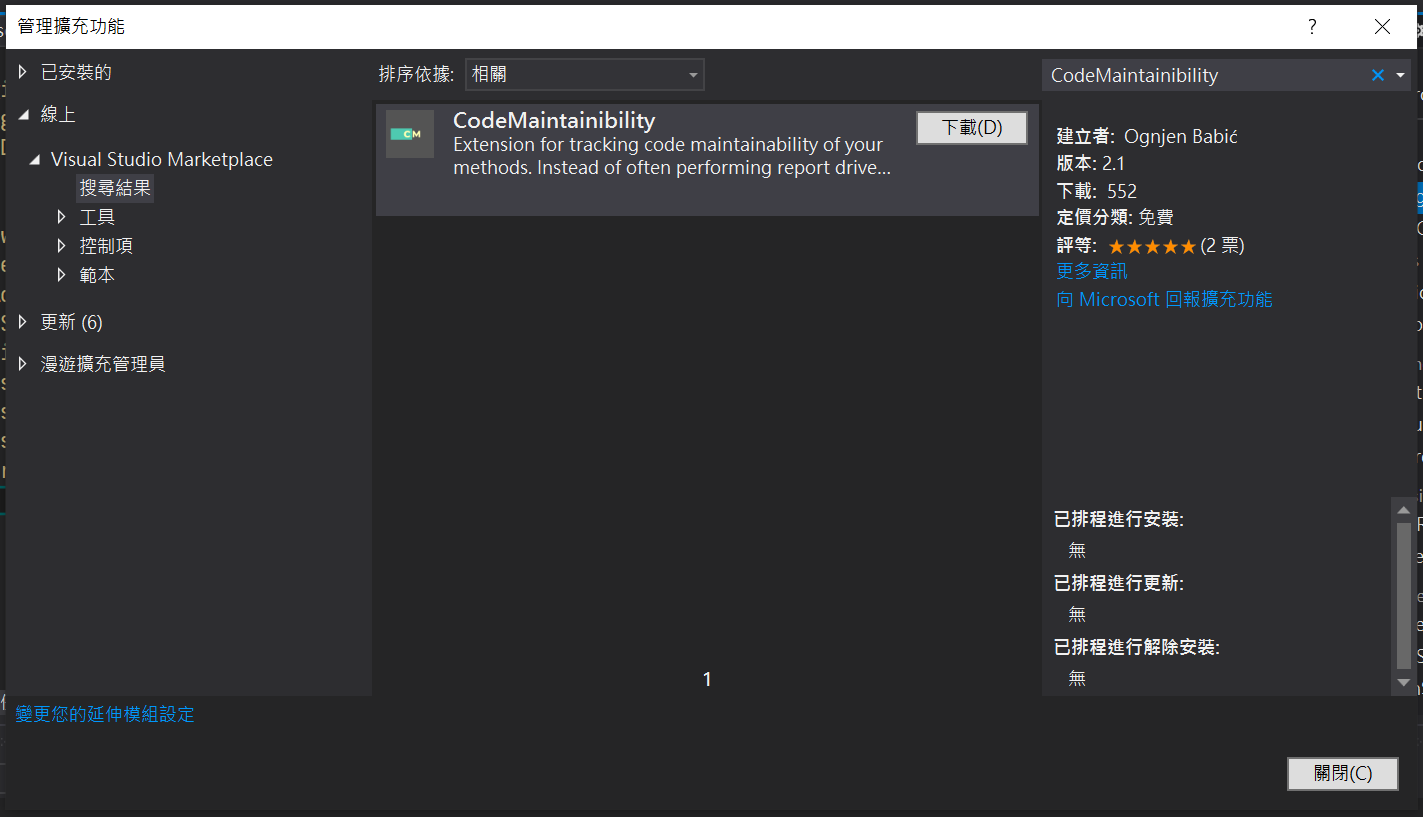Screen dimensions: 1423x817
Task: Open 變更您的延伸模組設定 link
Action: 105,714
